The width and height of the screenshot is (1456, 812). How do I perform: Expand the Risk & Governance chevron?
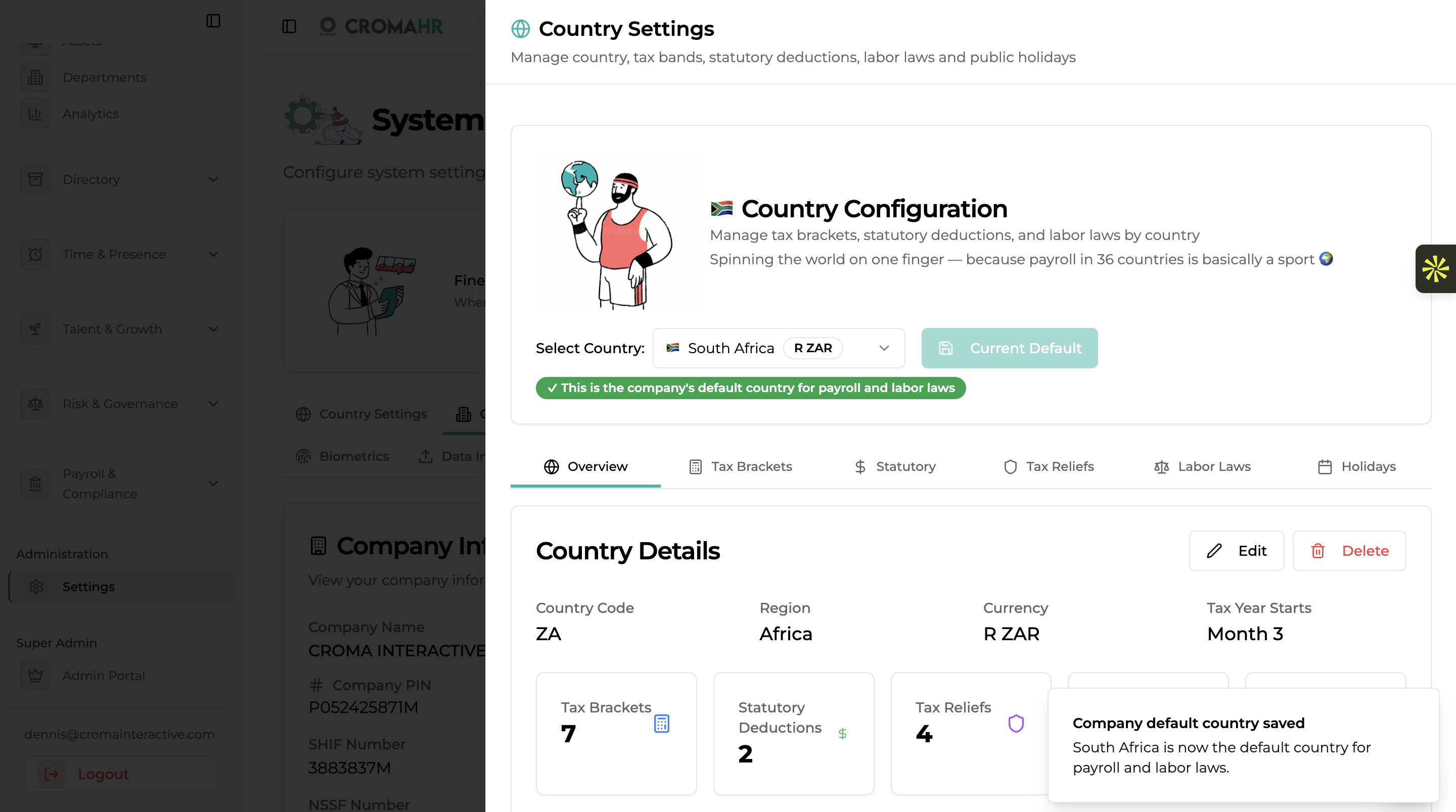(x=213, y=403)
